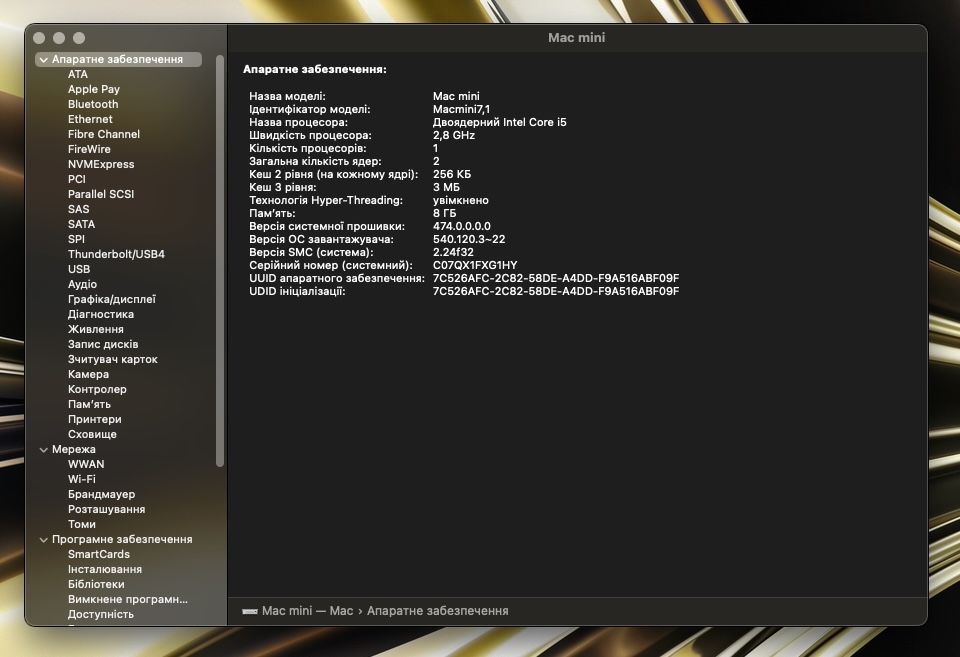
Task: Click the UUID апаратного забезпечення value
Action: (x=556, y=279)
